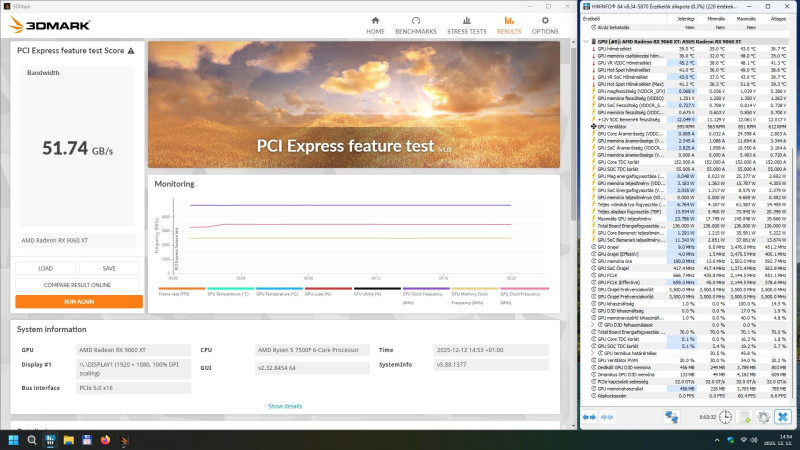The height and width of the screenshot is (450, 800).
Task: Click the 51.74 GB/s bandwidth score
Action: pyautogui.click(x=78, y=148)
